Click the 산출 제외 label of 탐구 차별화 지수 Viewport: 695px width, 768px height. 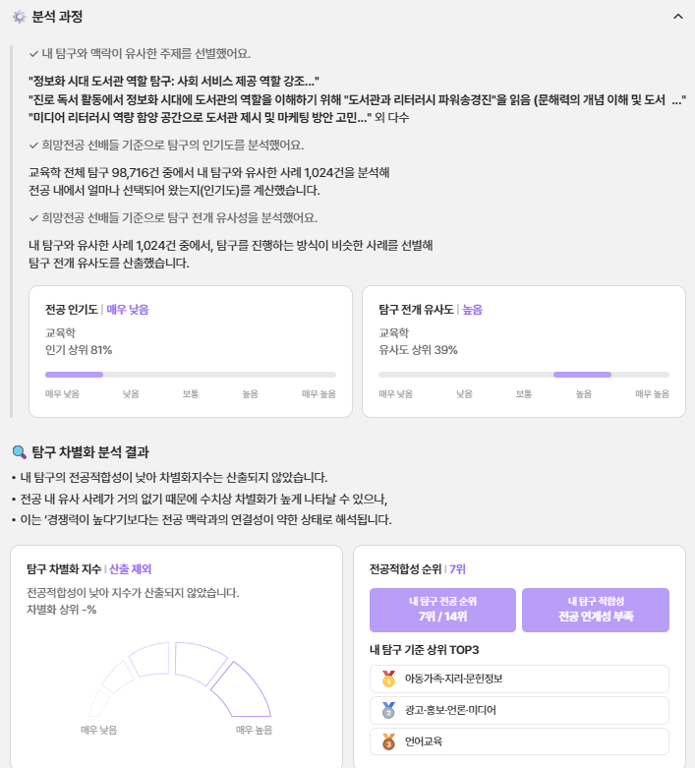[x=130, y=569]
